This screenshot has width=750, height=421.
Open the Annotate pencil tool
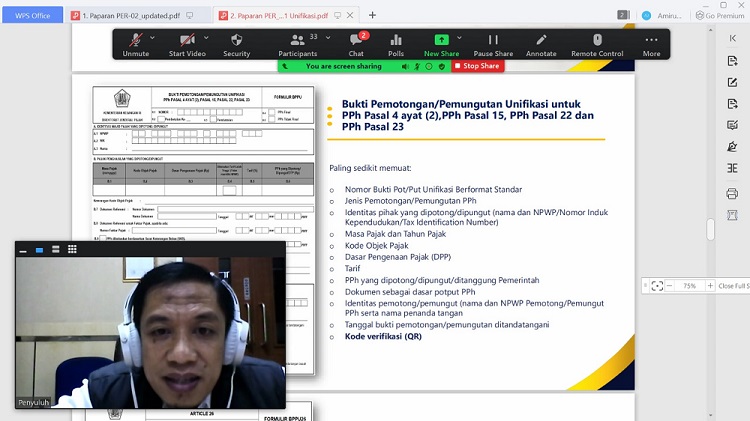[x=541, y=44]
